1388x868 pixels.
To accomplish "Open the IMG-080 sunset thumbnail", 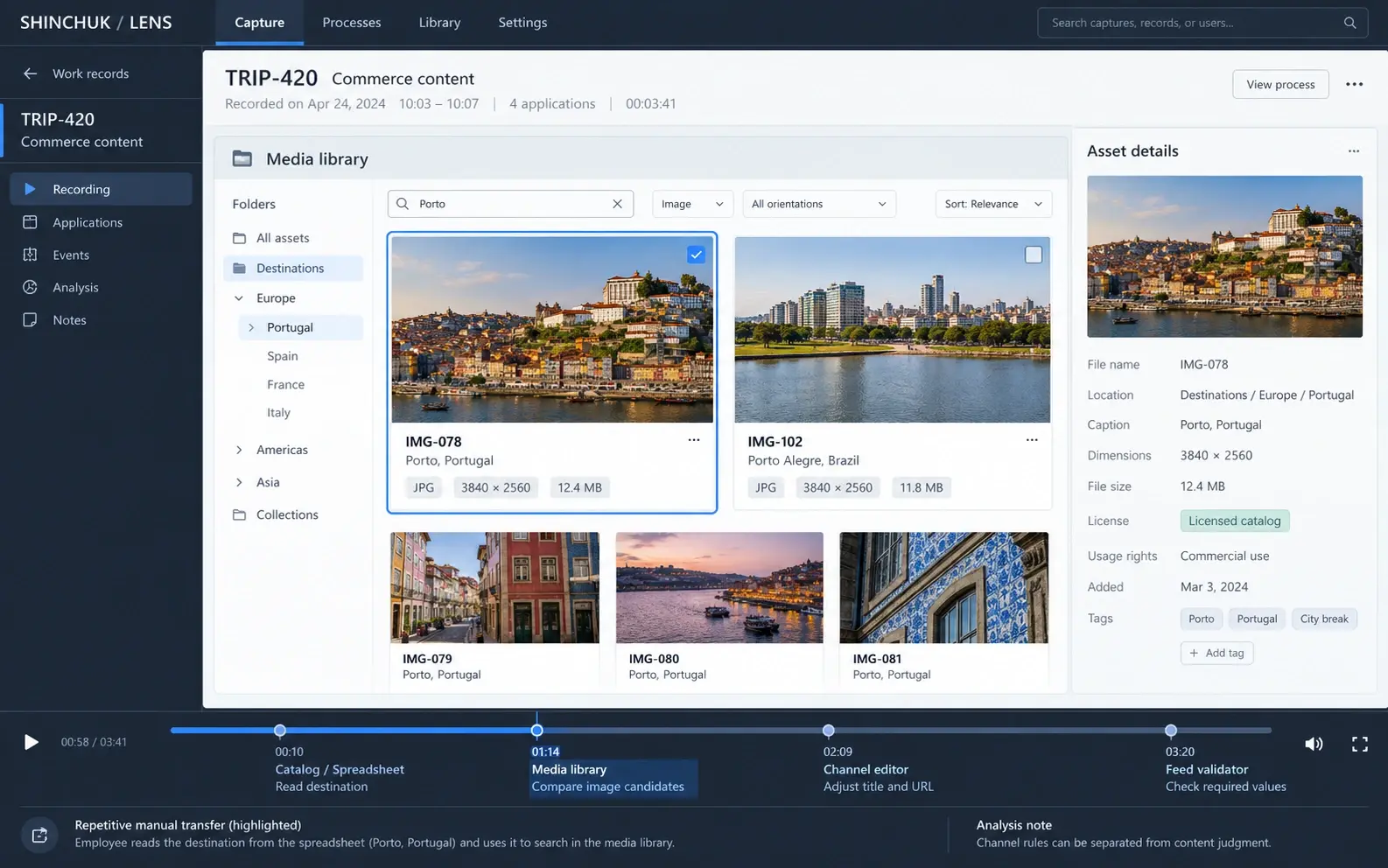I will pos(719,588).
